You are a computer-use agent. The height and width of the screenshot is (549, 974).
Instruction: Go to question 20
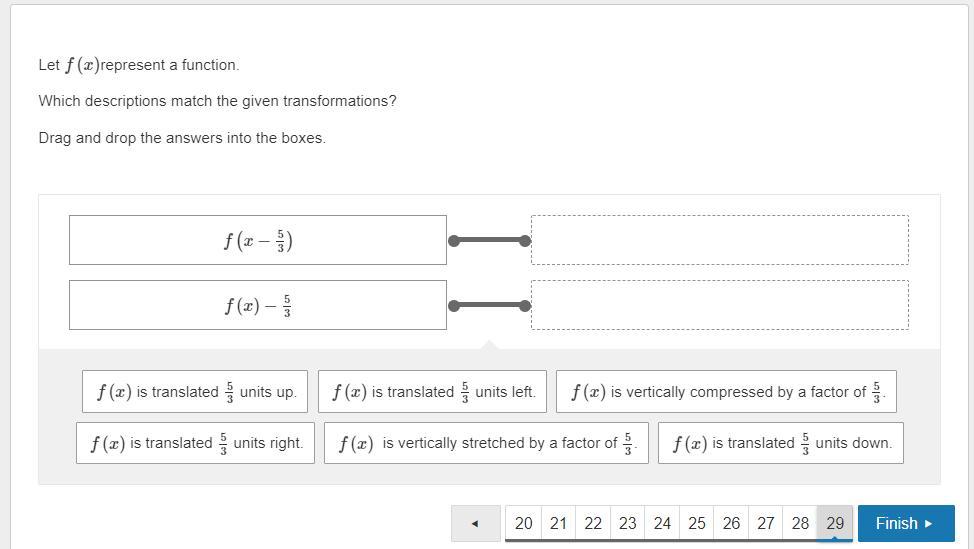click(x=523, y=523)
